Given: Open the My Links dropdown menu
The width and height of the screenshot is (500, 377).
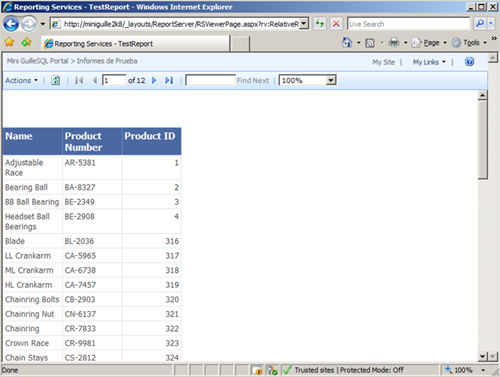Looking at the screenshot, I should pos(429,62).
